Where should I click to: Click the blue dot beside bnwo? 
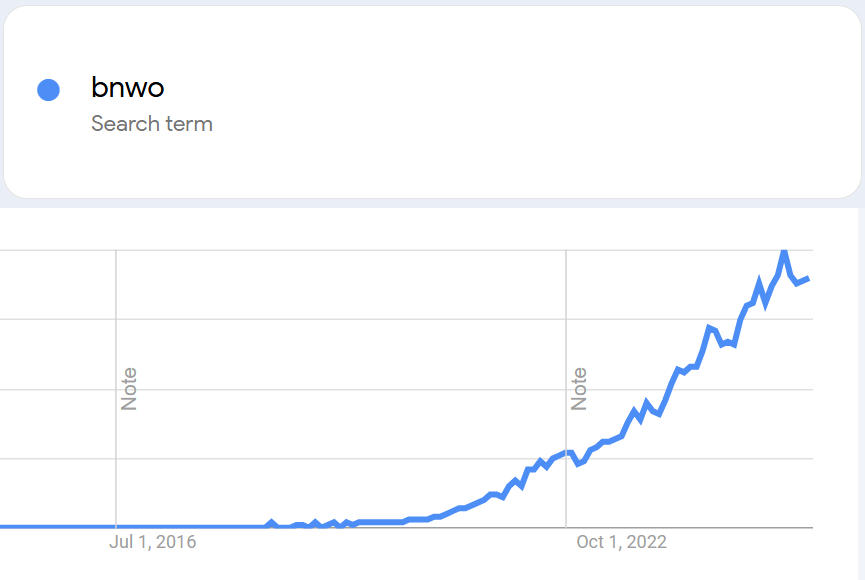[49, 90]
